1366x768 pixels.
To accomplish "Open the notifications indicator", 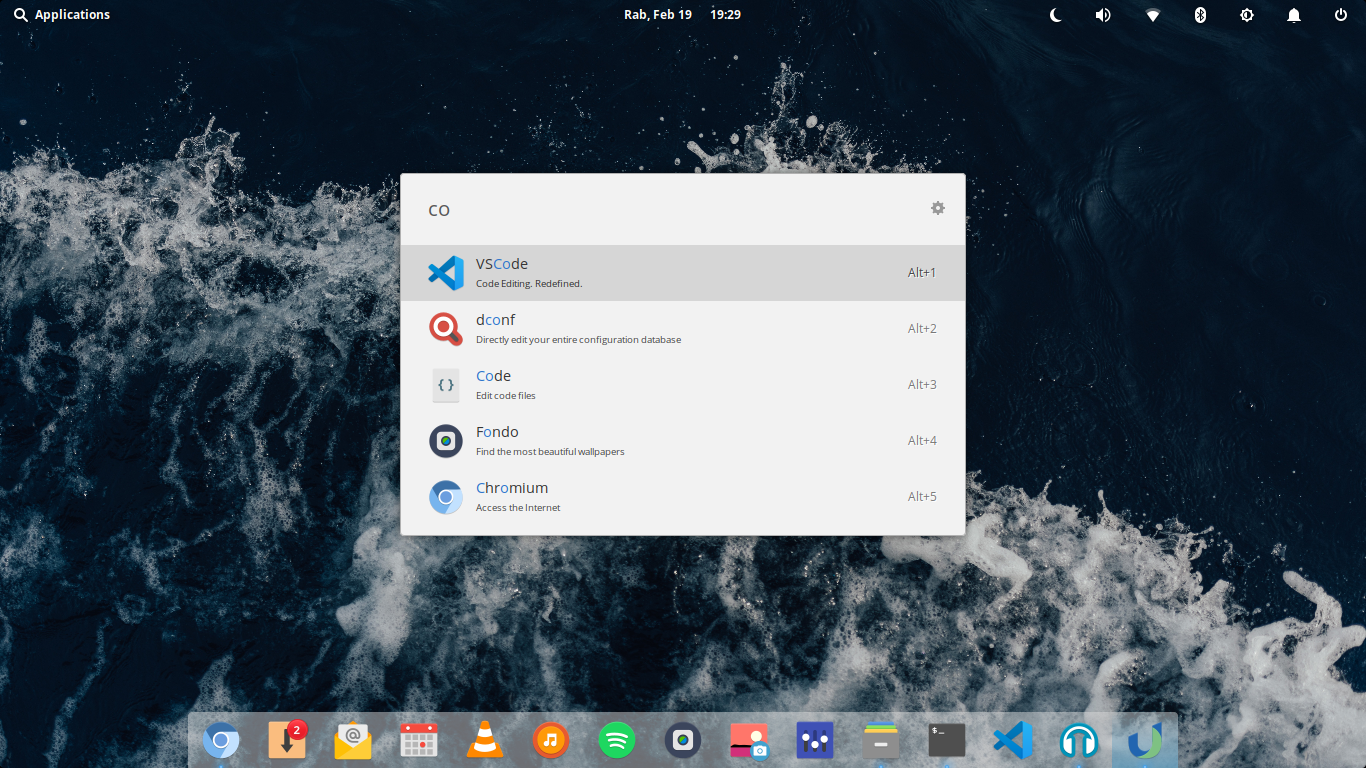I will point(1293,14).
